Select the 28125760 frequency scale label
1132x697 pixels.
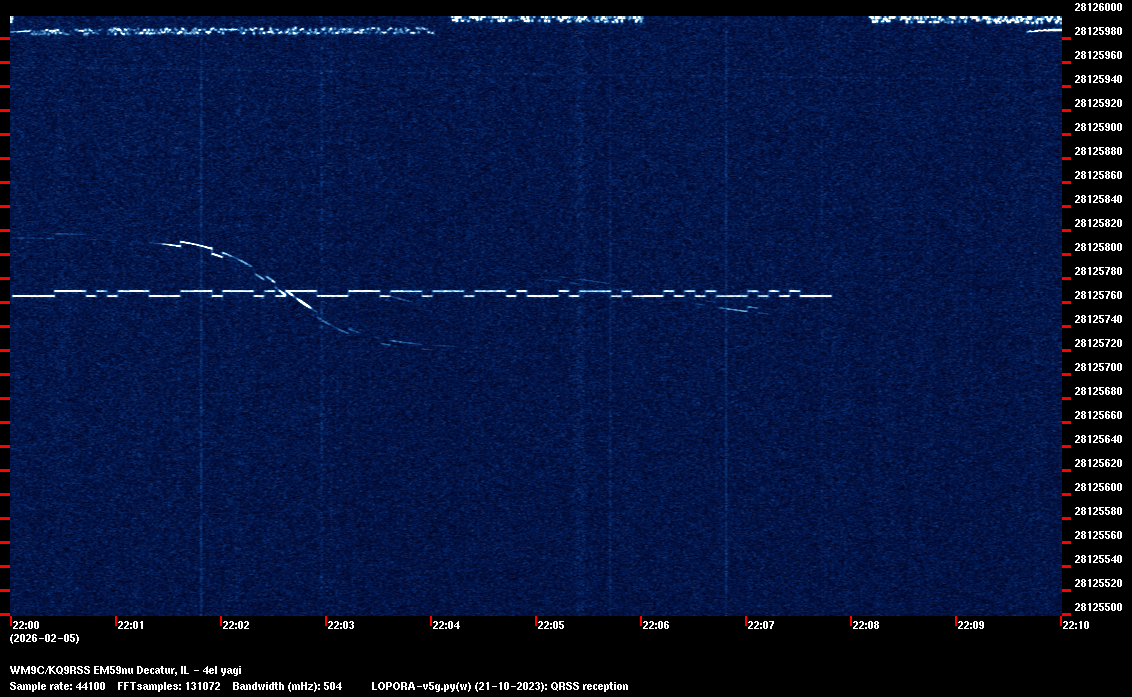pos(1097,295)
